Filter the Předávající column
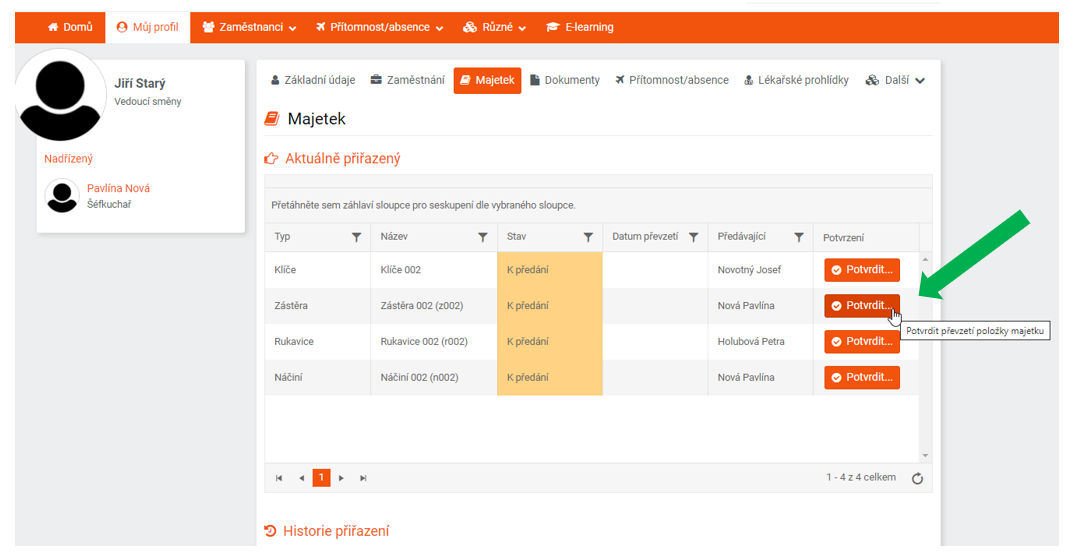Image resolution: width=1078 pixels, height=557 pixels. point(799,237)
